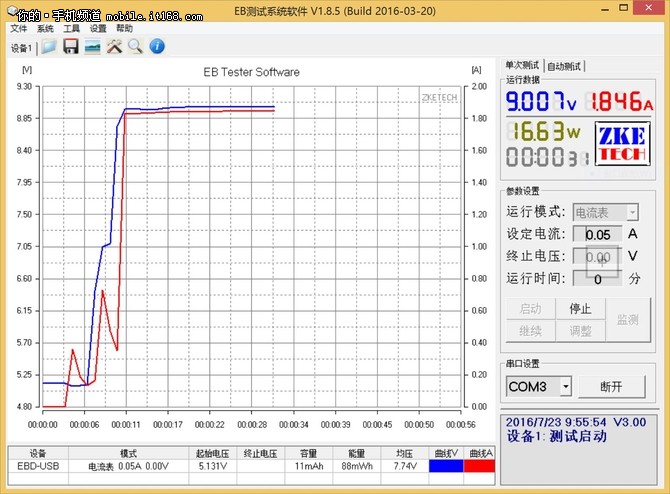Click the open folder toolbar icon

click(x=49, y=47)
